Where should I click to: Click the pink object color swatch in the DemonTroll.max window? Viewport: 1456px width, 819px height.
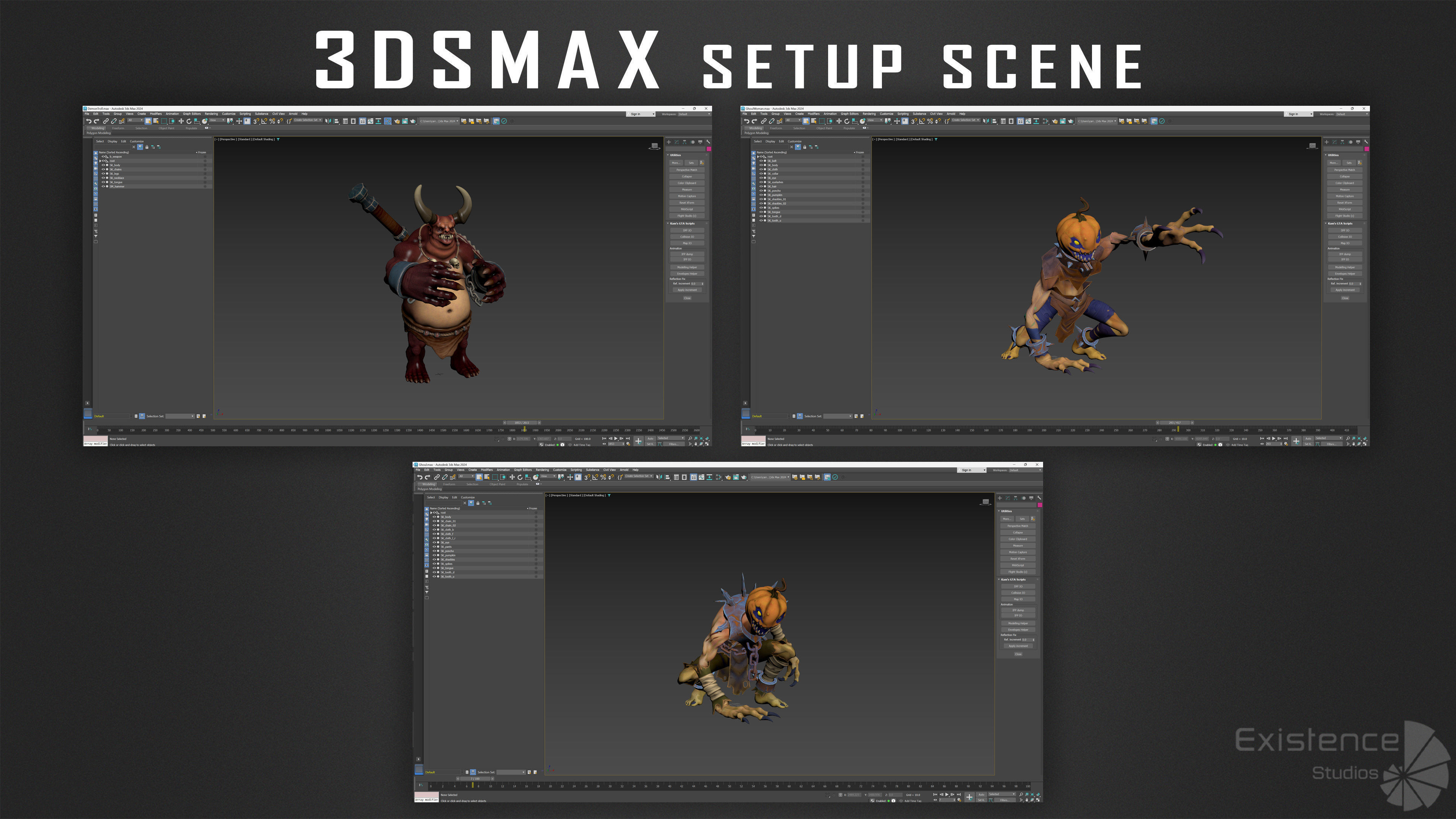point(709,149)
